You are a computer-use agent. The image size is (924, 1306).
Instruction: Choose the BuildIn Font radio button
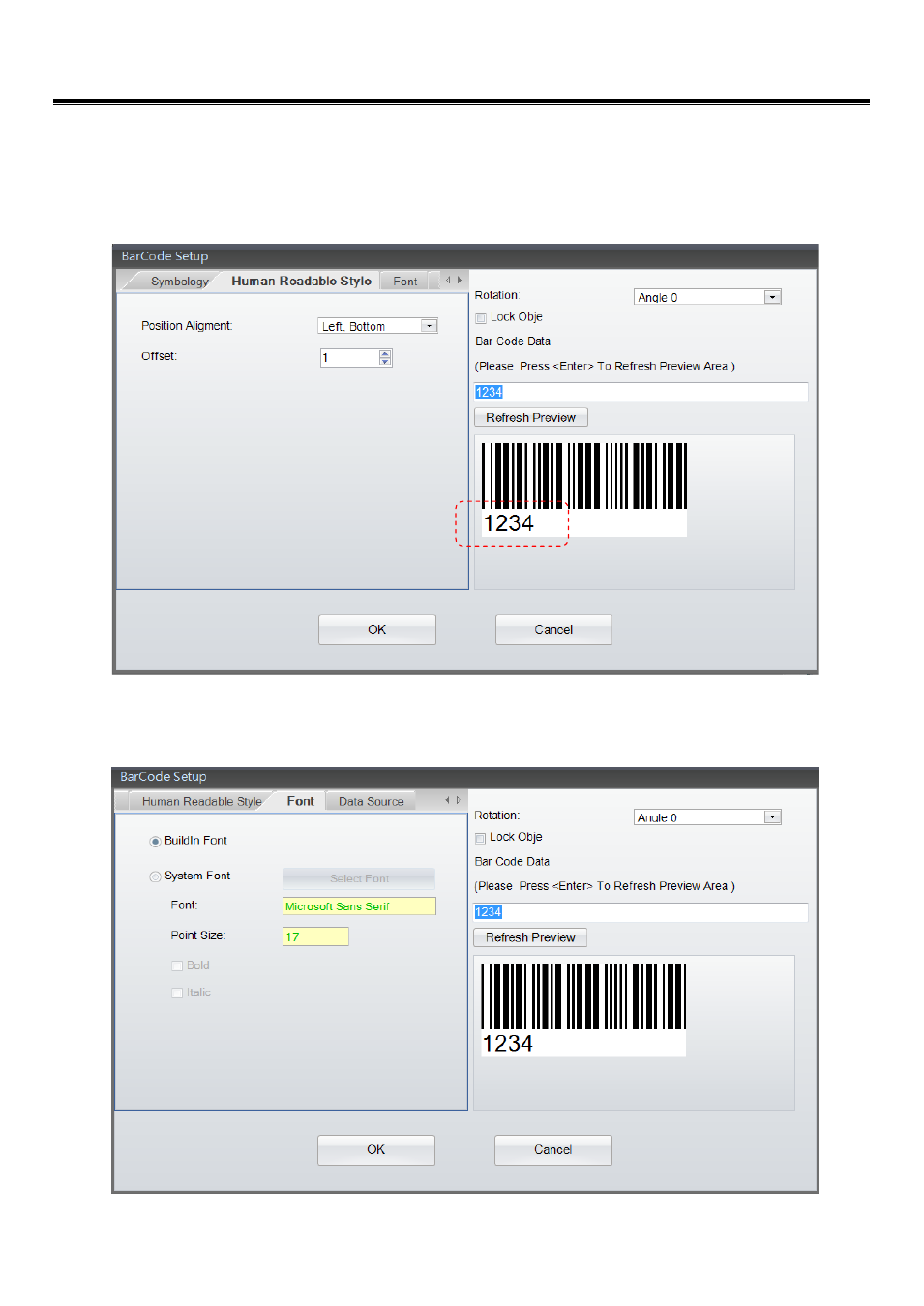[x=155, y=841]
